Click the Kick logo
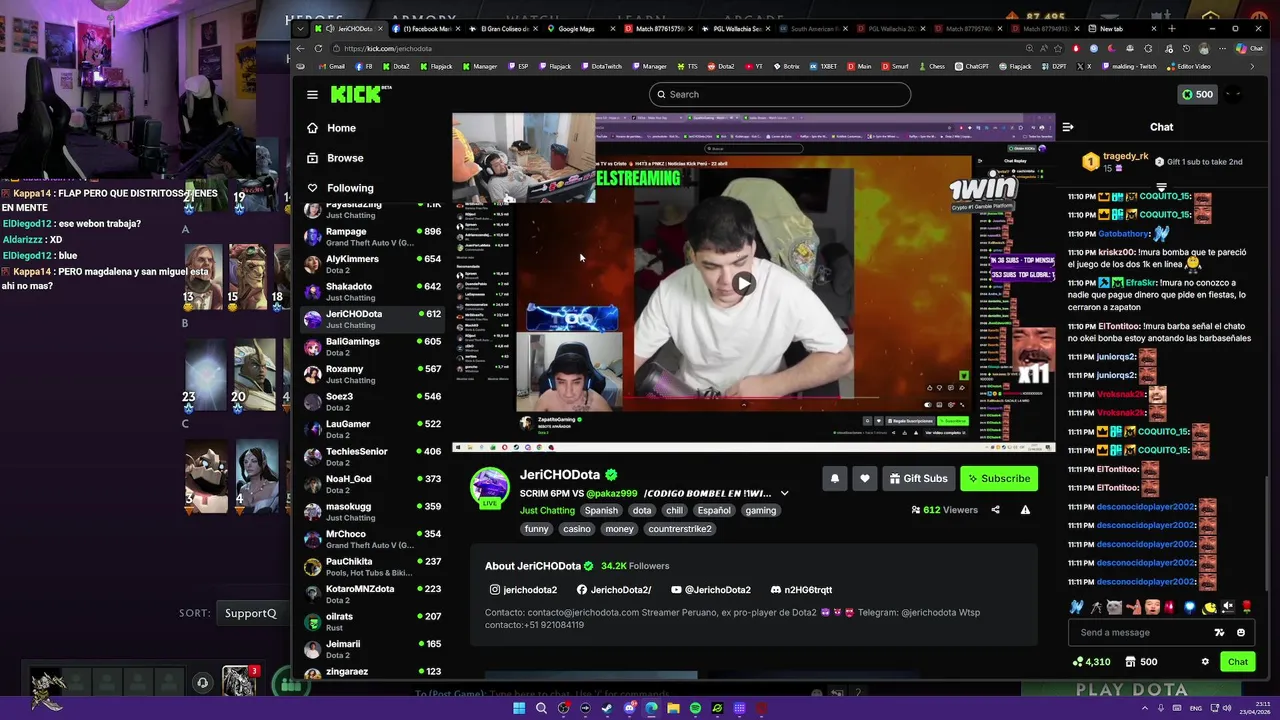 click(x=361, y=94)
